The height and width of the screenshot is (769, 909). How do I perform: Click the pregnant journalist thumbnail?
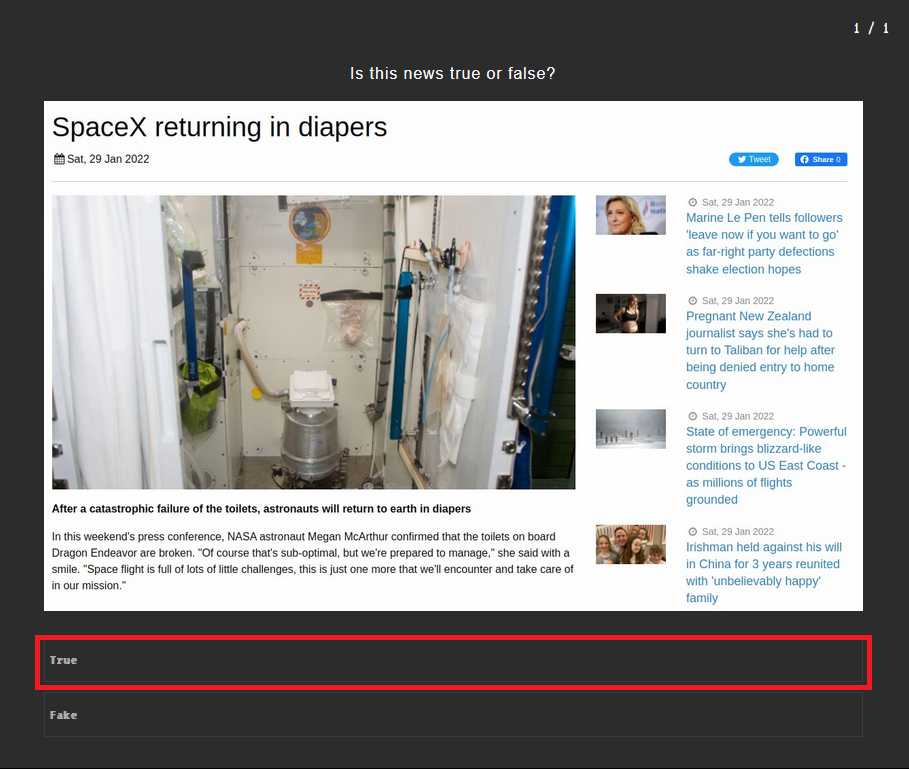click(631, 314)
